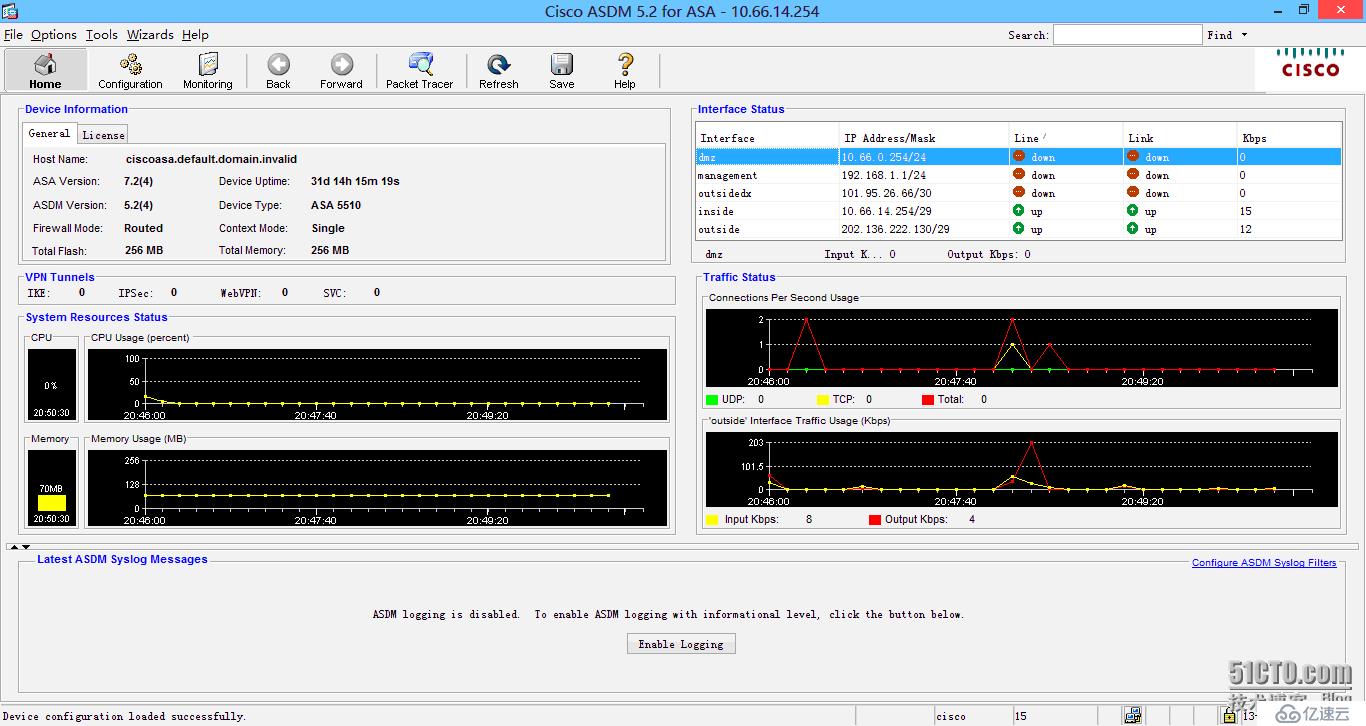Screen dimensions: 1366x726
Task: Open the Tools menu
Action: point(101,34)
